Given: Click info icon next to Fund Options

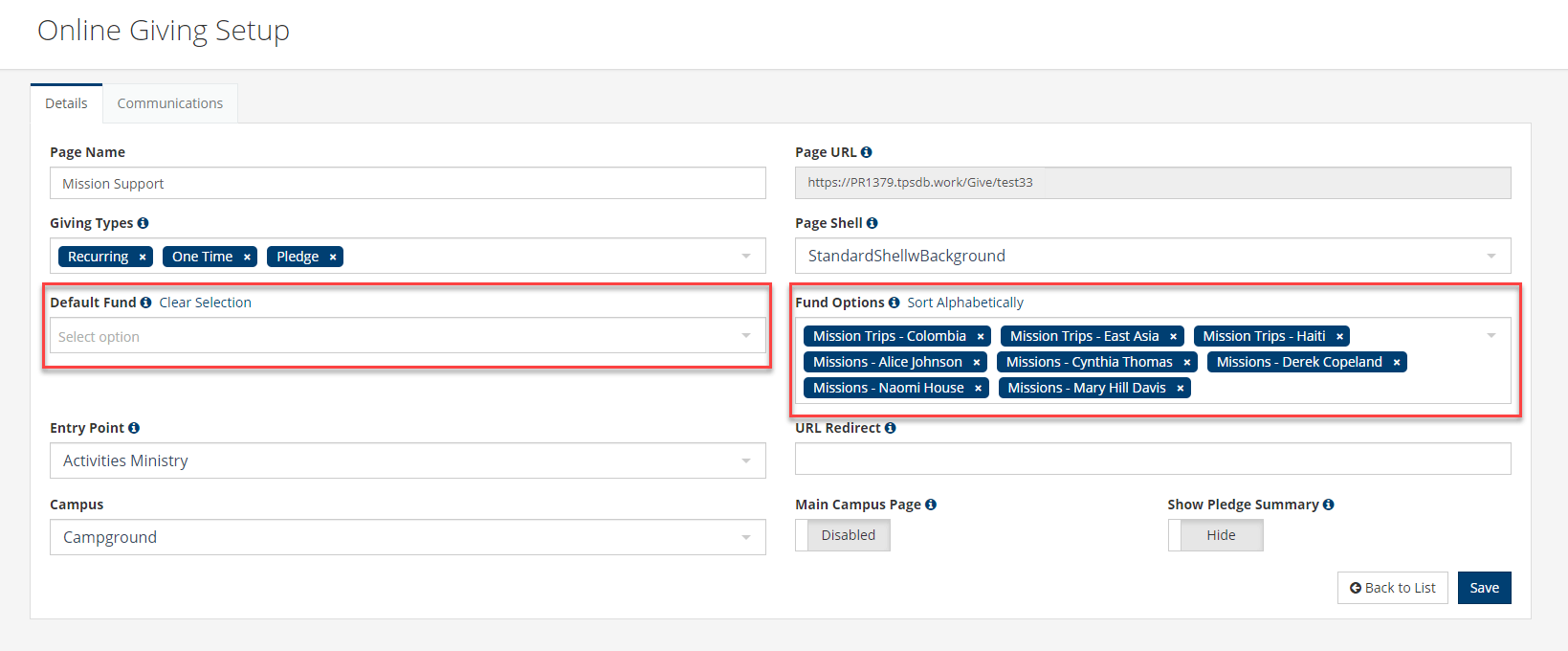Looking at the screenshot, I should pyautogui.click(x=894, y=303).
